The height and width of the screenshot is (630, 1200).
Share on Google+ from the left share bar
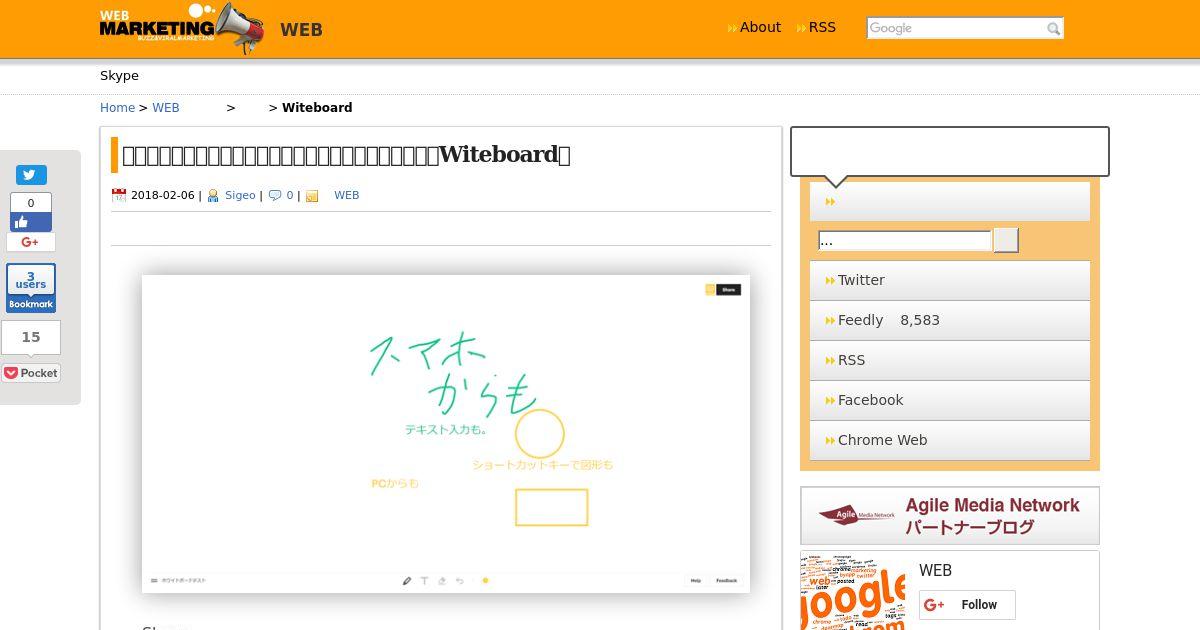click(x=31, y=242)
